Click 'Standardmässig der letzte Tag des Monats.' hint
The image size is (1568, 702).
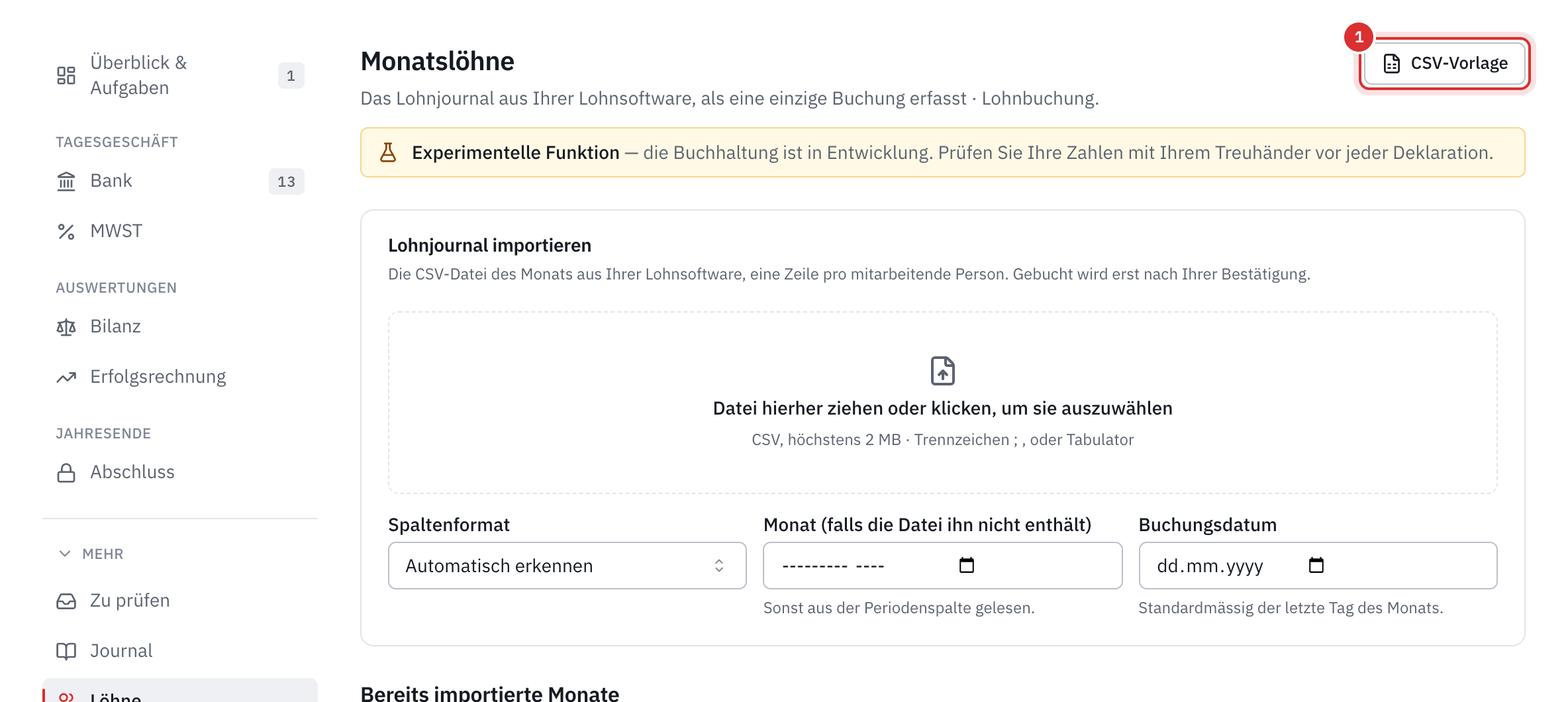1291,608
